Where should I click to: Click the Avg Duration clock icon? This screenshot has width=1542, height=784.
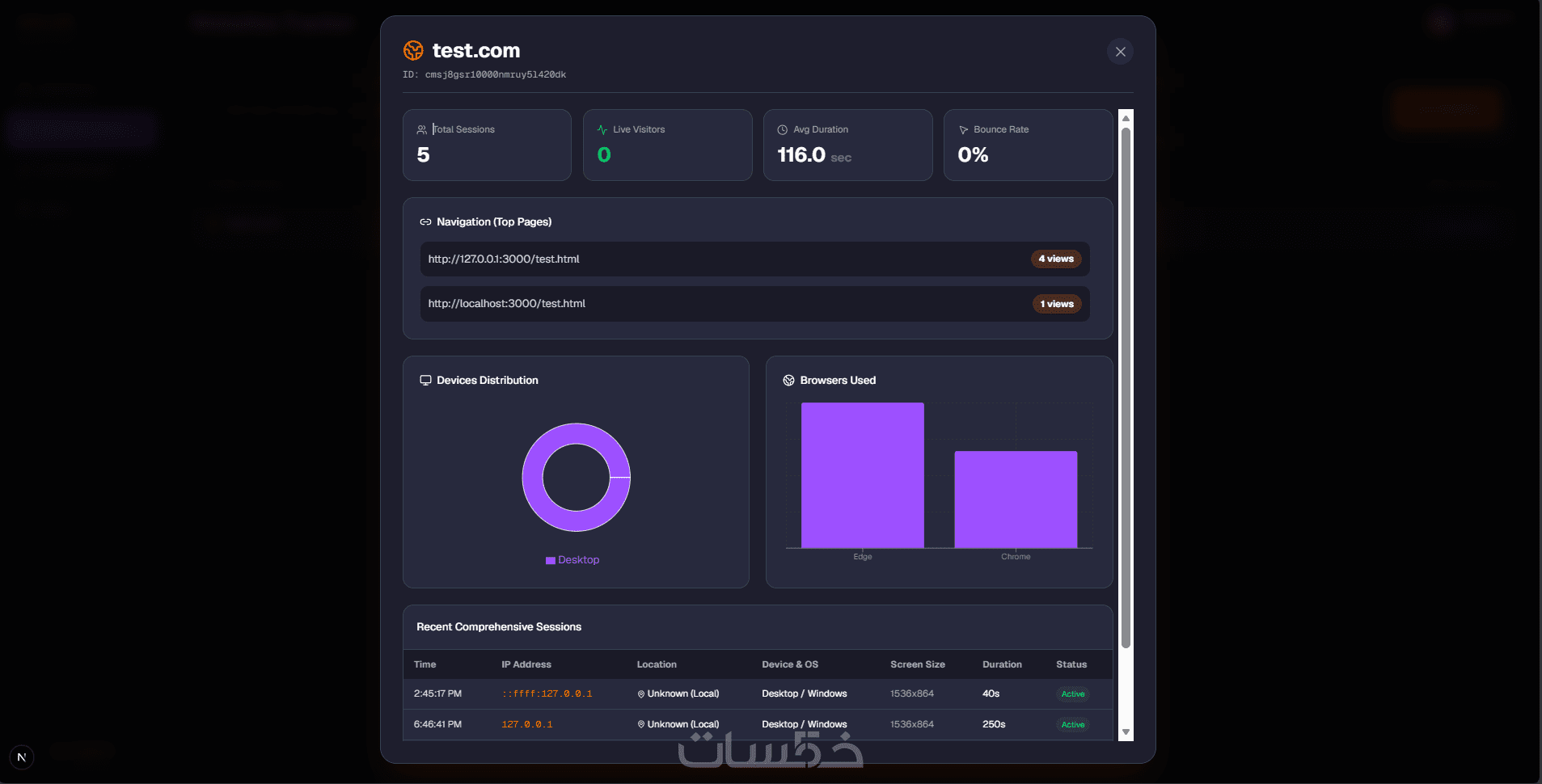(x=782, y=129)
